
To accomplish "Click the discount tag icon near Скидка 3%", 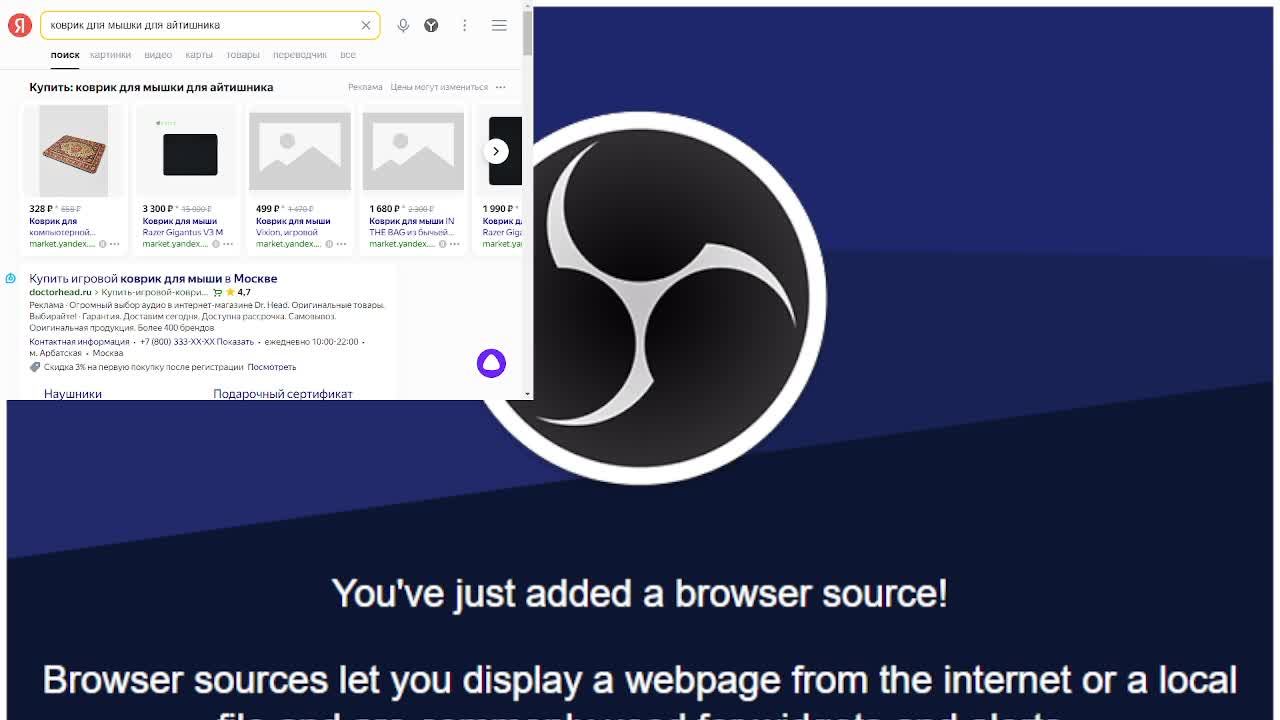I will (x=35, y=367).
